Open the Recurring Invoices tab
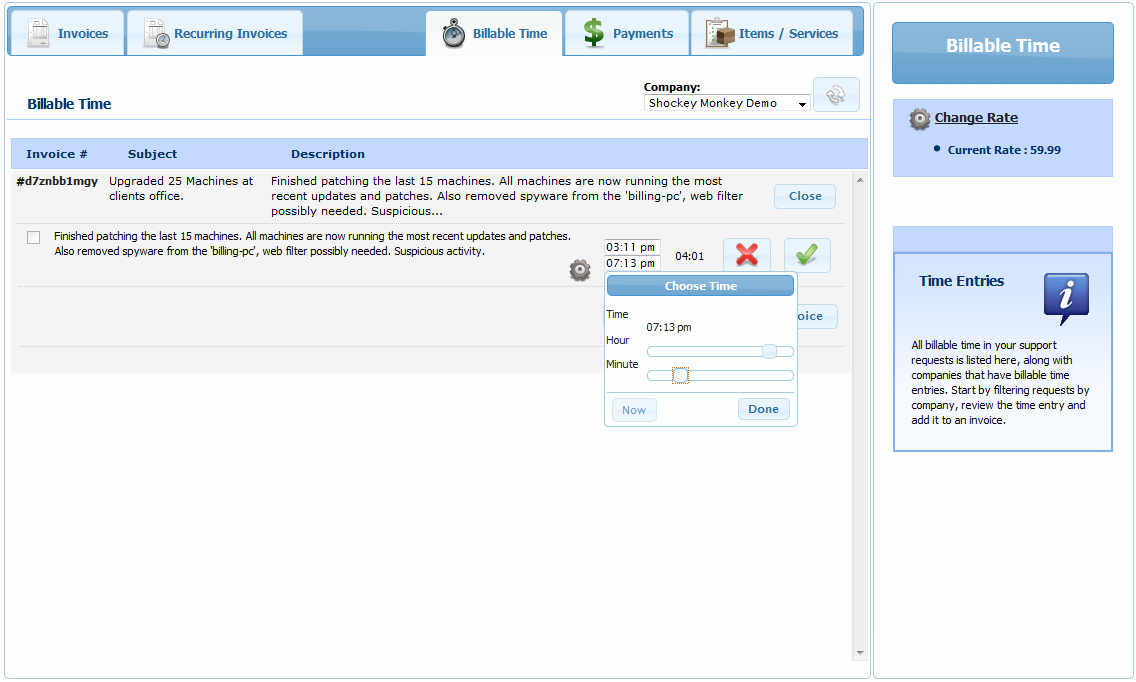Screen dimensions: 1136x682 215,33
